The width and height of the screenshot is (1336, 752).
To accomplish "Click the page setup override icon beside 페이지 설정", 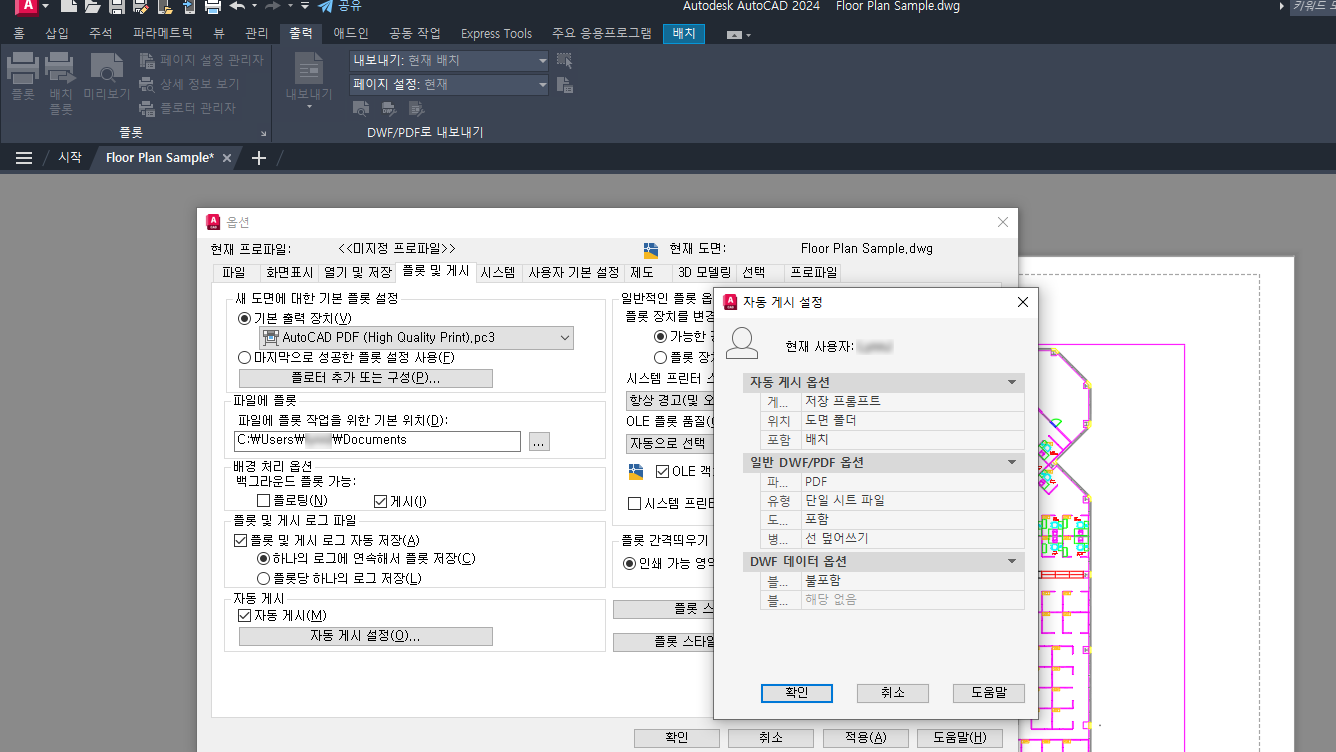I will point(564,85).
